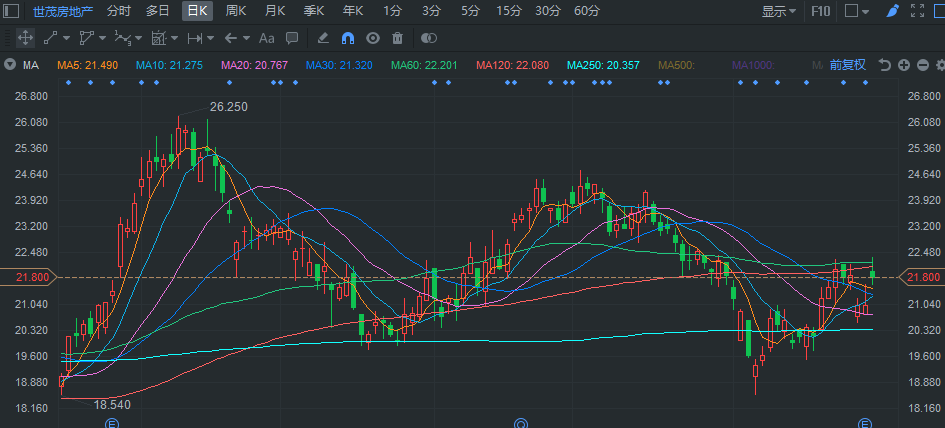Open the 显示 display dropdown
The width and height of the screenshot is (945, 428).
[x=779, y=11]
